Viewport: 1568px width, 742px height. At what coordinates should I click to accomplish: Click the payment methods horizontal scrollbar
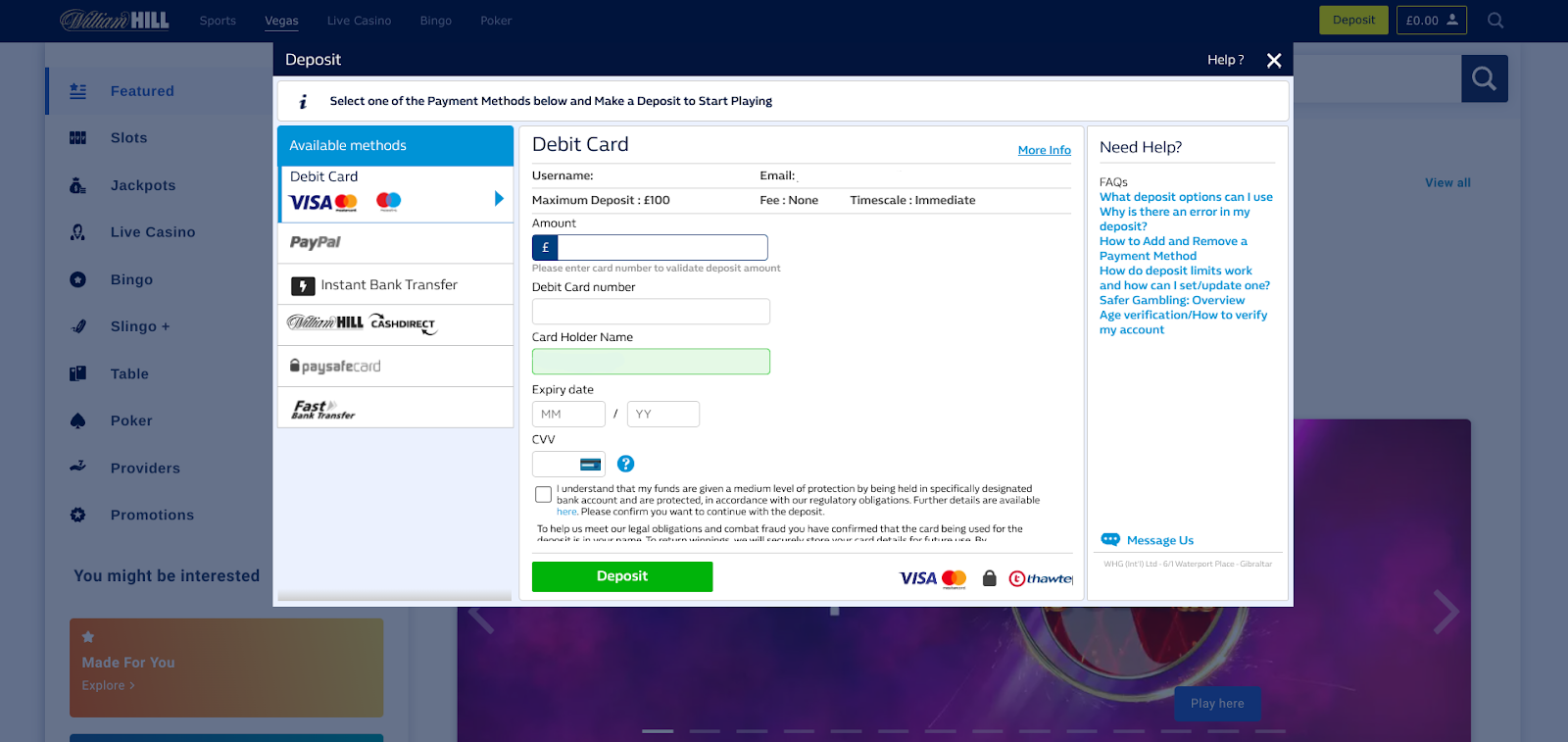[395, 596]
